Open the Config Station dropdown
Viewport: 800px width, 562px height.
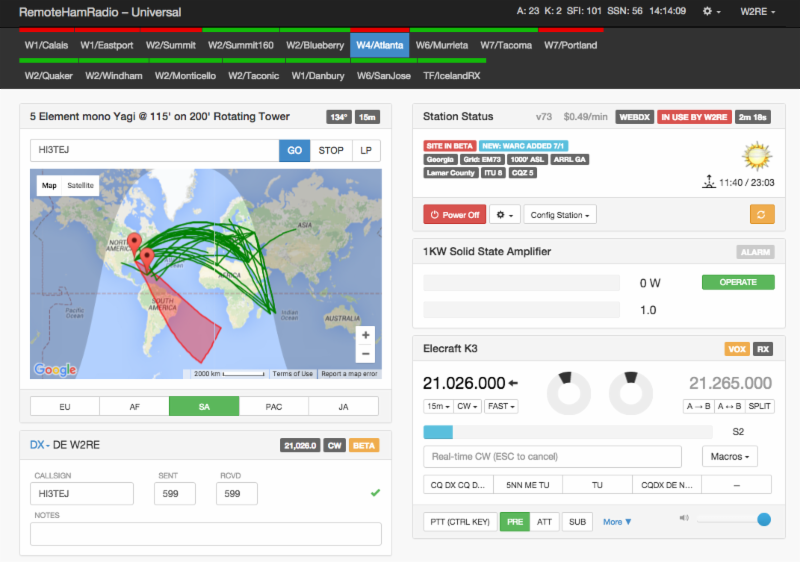[x=559, y=214]
